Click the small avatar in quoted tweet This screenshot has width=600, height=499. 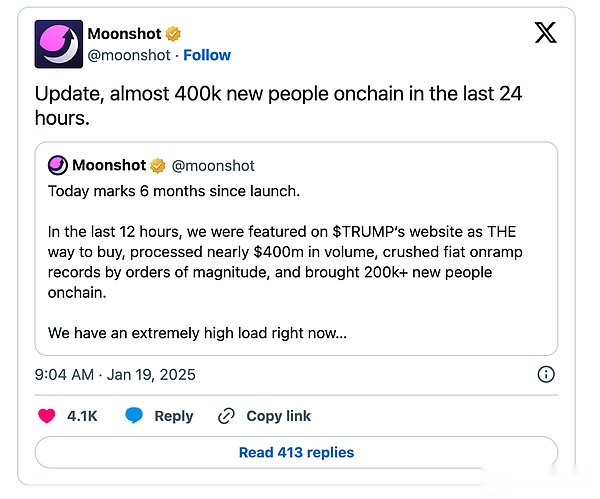pos(58,165)
